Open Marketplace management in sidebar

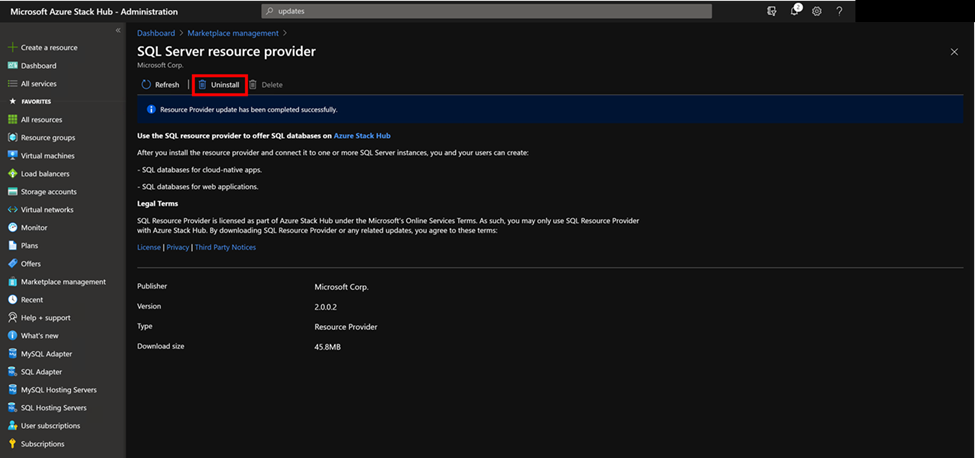point(62,282)
